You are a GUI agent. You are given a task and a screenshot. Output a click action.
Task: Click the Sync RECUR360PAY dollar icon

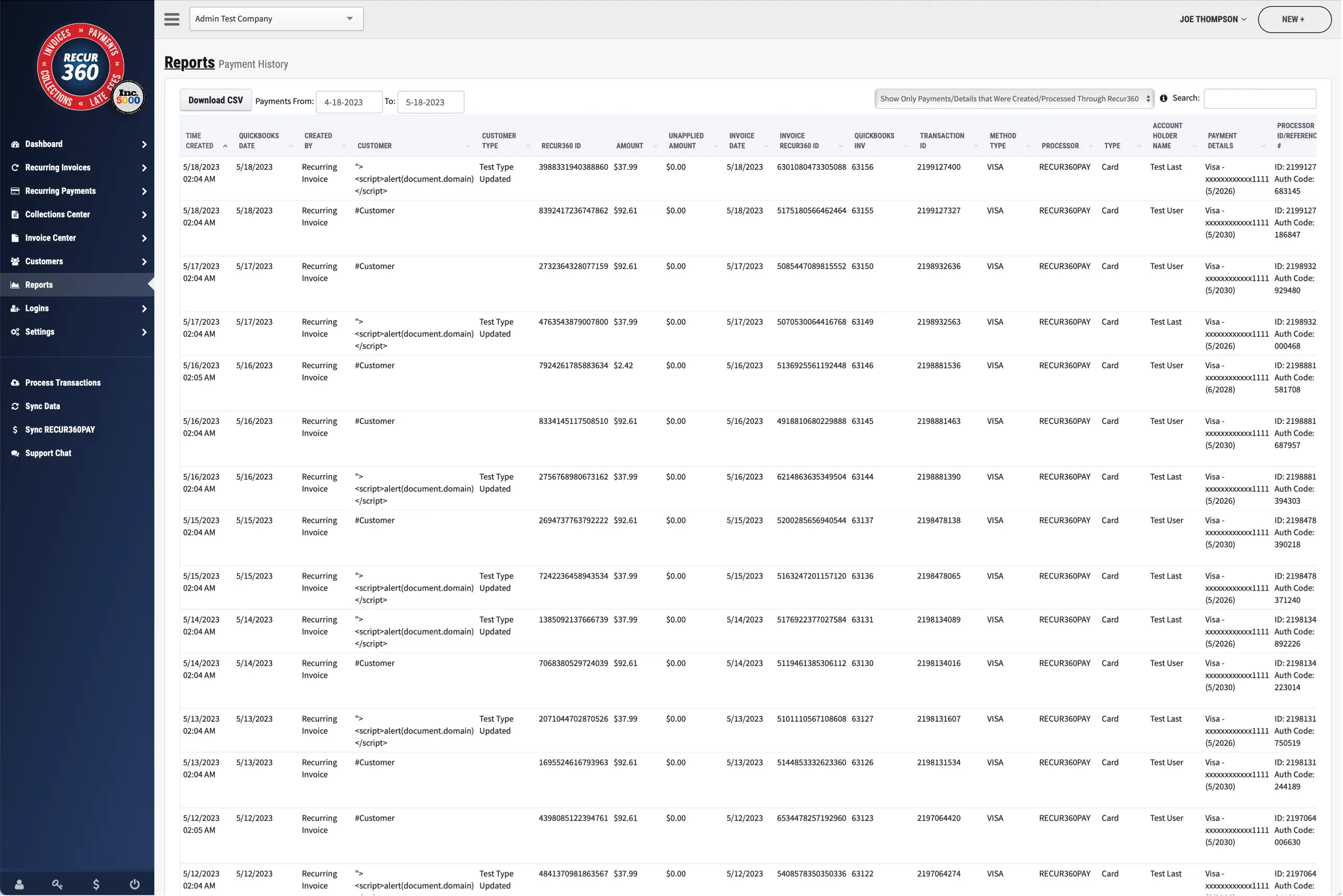[15, 430]
